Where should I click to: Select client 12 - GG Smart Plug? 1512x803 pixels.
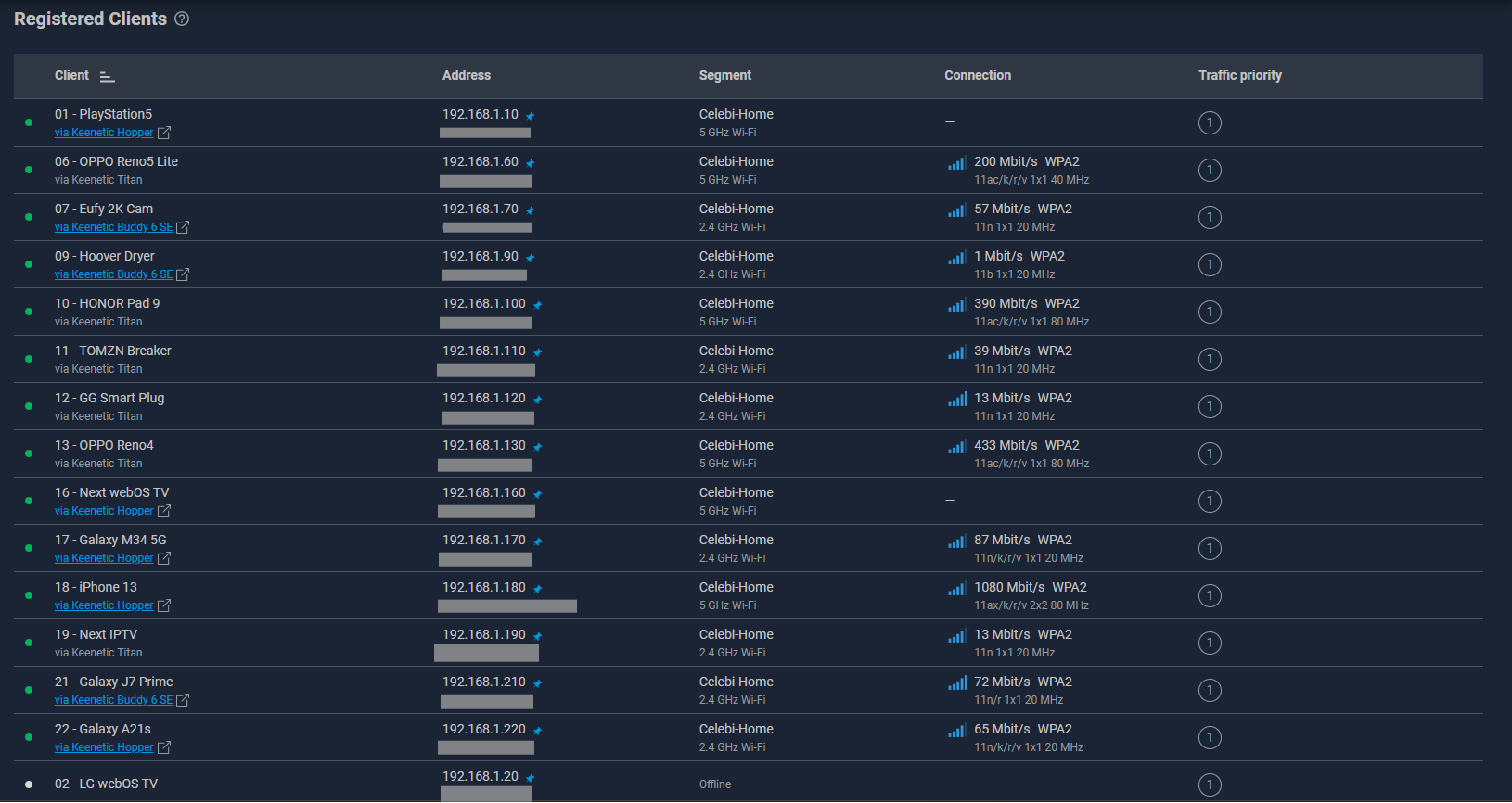pos(109,398)
